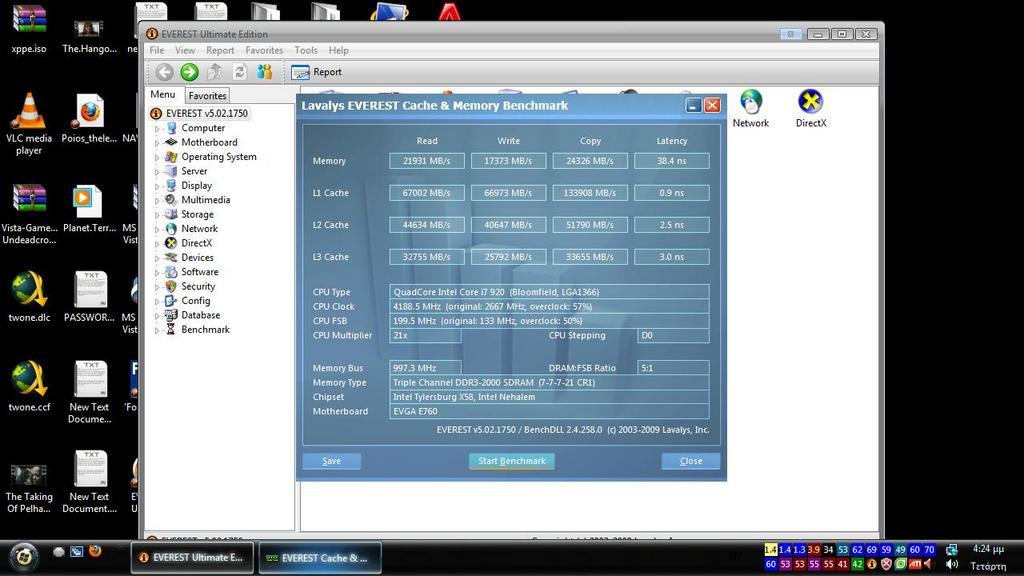This screenshot has width=1024, height=576.
Task: Expand the Motherboard tree node arrow
Action: pos(157,143)
